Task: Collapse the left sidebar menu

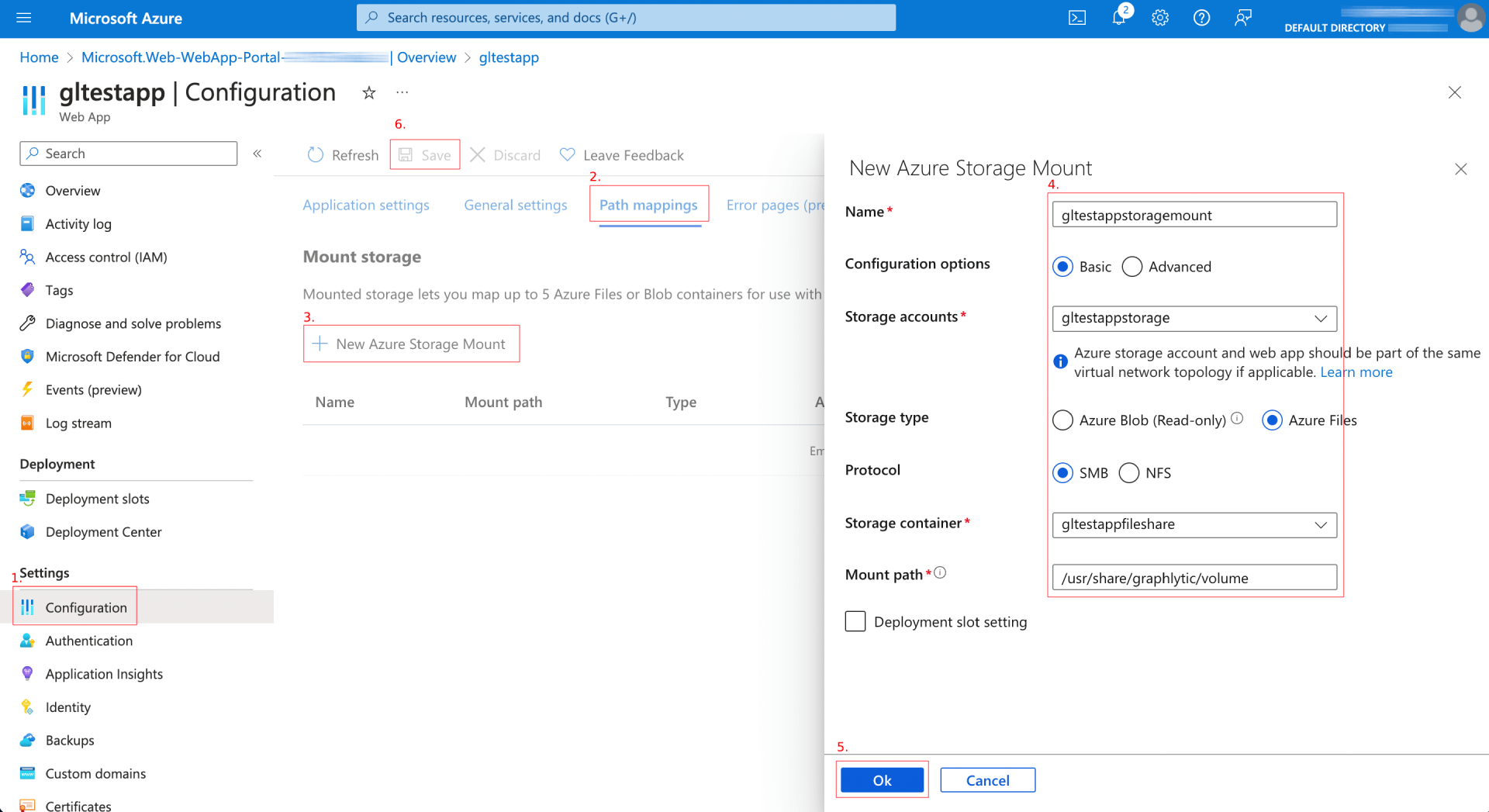Action: coord(257,154)
